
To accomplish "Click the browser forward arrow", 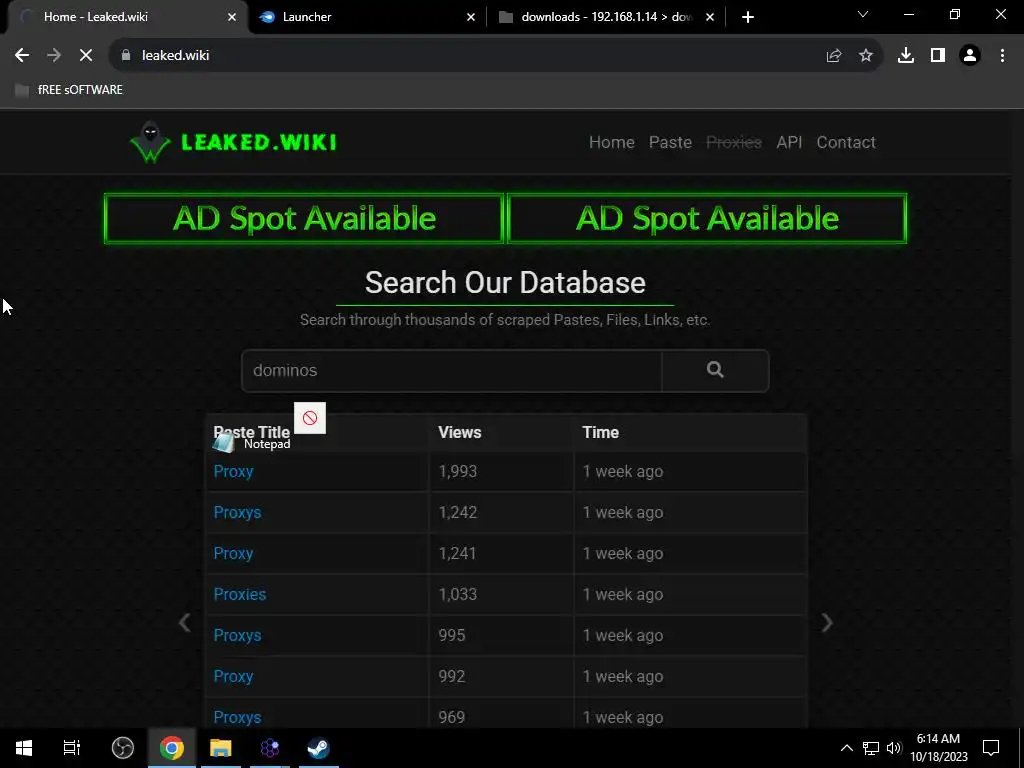I will click(54, 56).
